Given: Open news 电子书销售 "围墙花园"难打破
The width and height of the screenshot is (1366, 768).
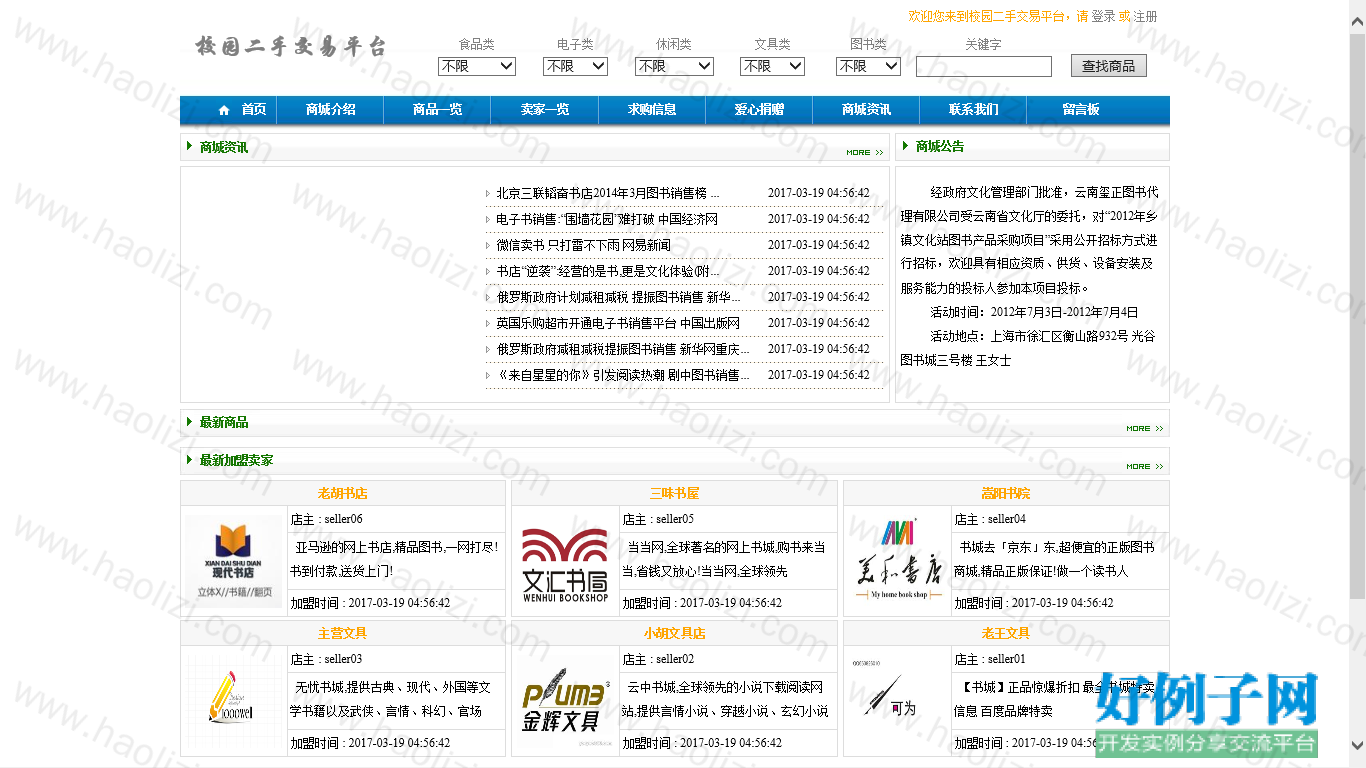Looking at the screenshot, I should tap(606, 219).
